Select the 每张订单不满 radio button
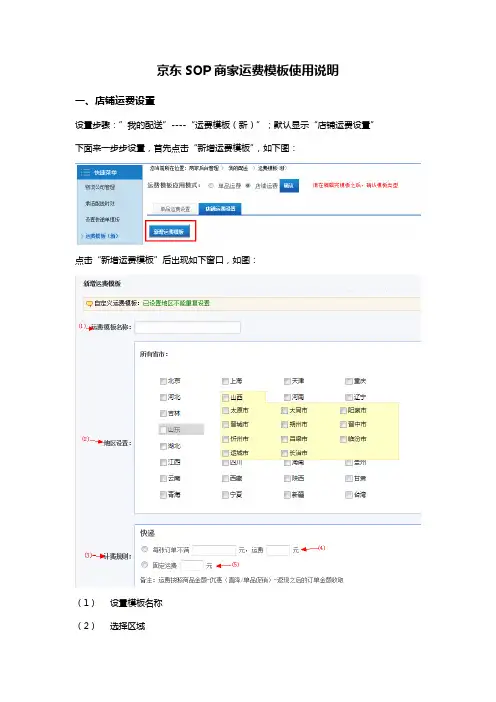The image size is (496, 702). (145, 549)
